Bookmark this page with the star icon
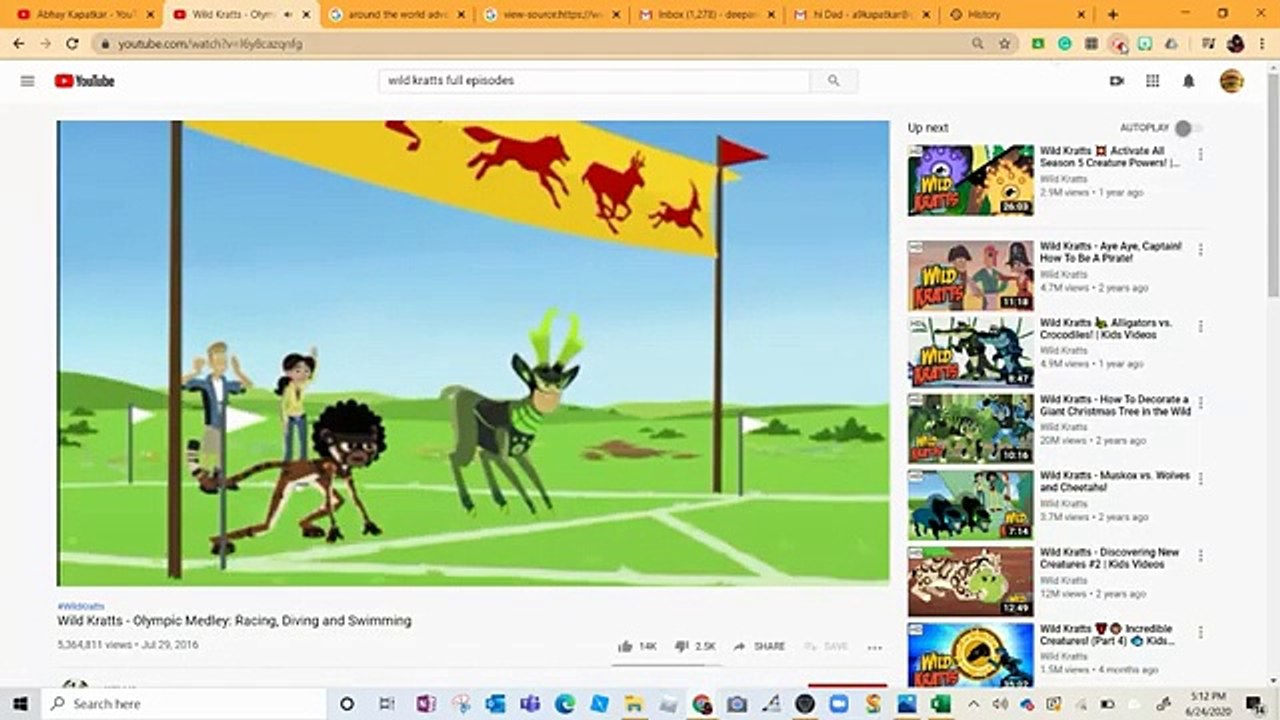Viewport: 1280px width, 720px height. (x=1005, y=44)
